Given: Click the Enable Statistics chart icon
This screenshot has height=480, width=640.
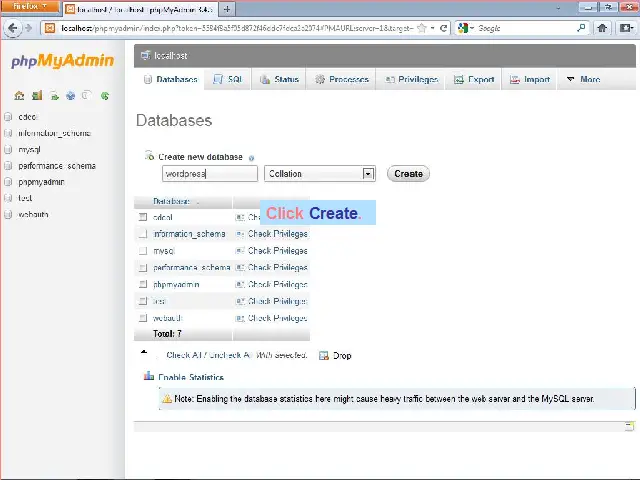Looking at the screenshot, I should (x=149, y=376).
